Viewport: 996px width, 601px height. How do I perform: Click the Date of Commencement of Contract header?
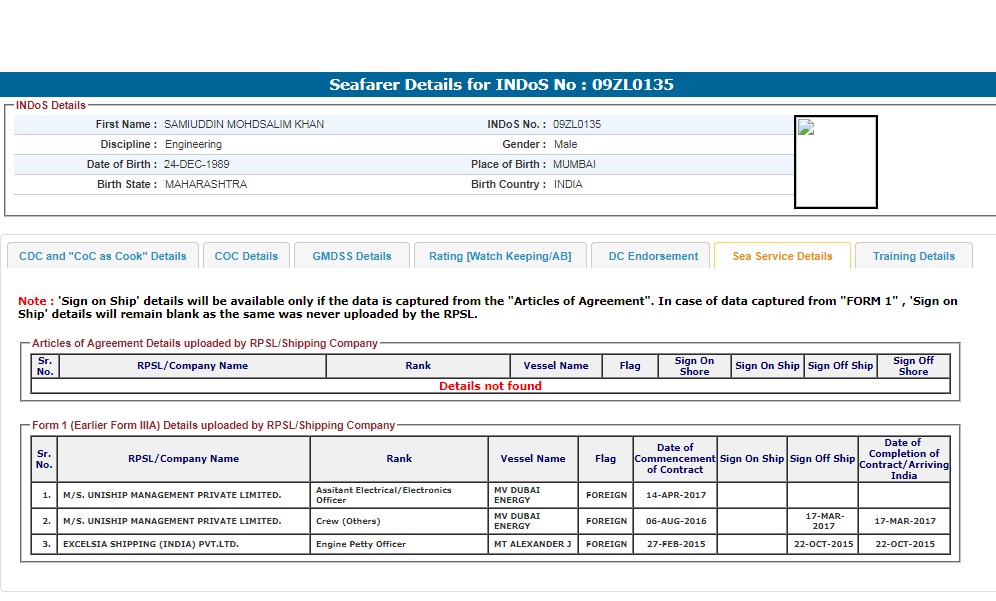tap(675, 459)
